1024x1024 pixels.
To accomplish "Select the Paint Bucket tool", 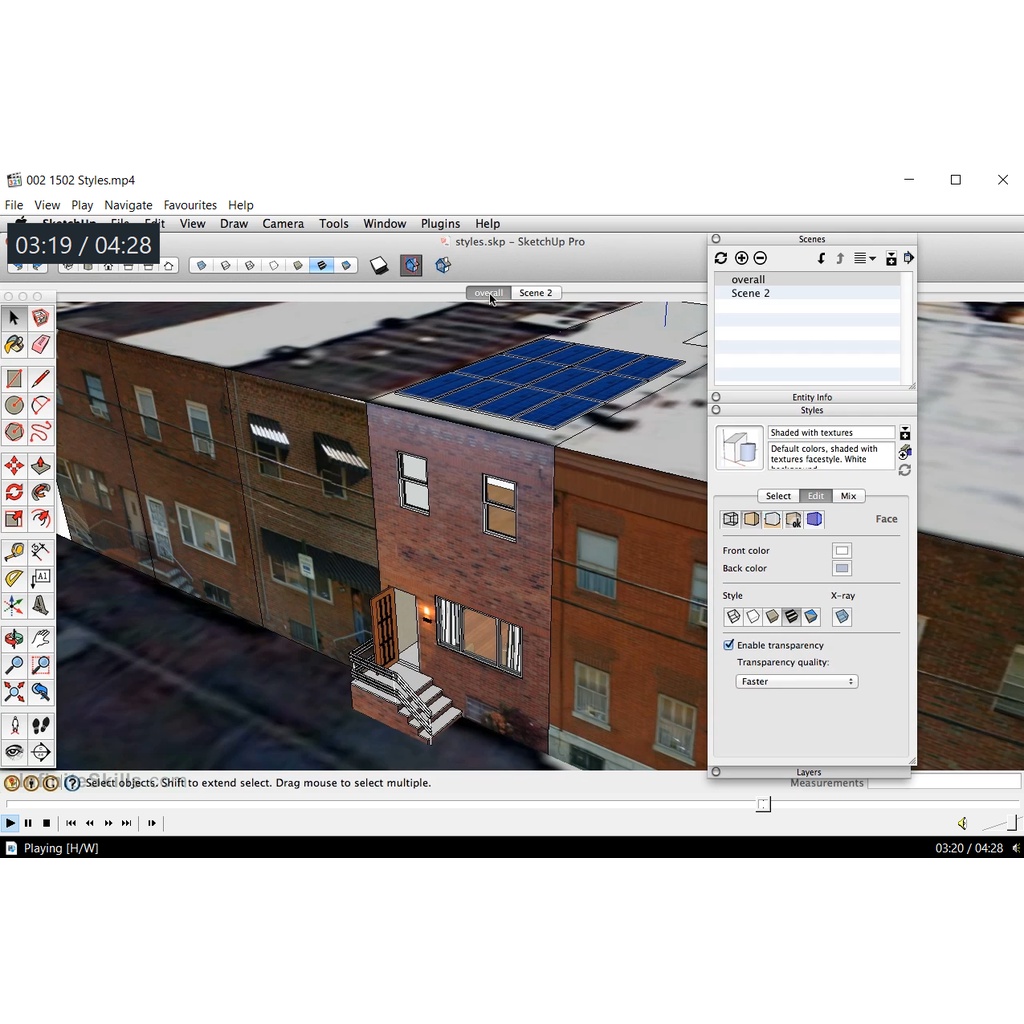I will click(x=14, y=345).
